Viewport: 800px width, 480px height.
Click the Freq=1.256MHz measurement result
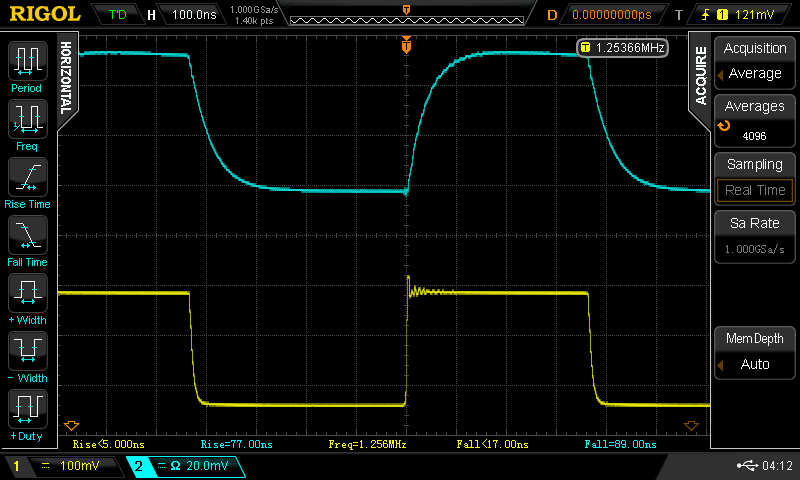tap(367, 444)
